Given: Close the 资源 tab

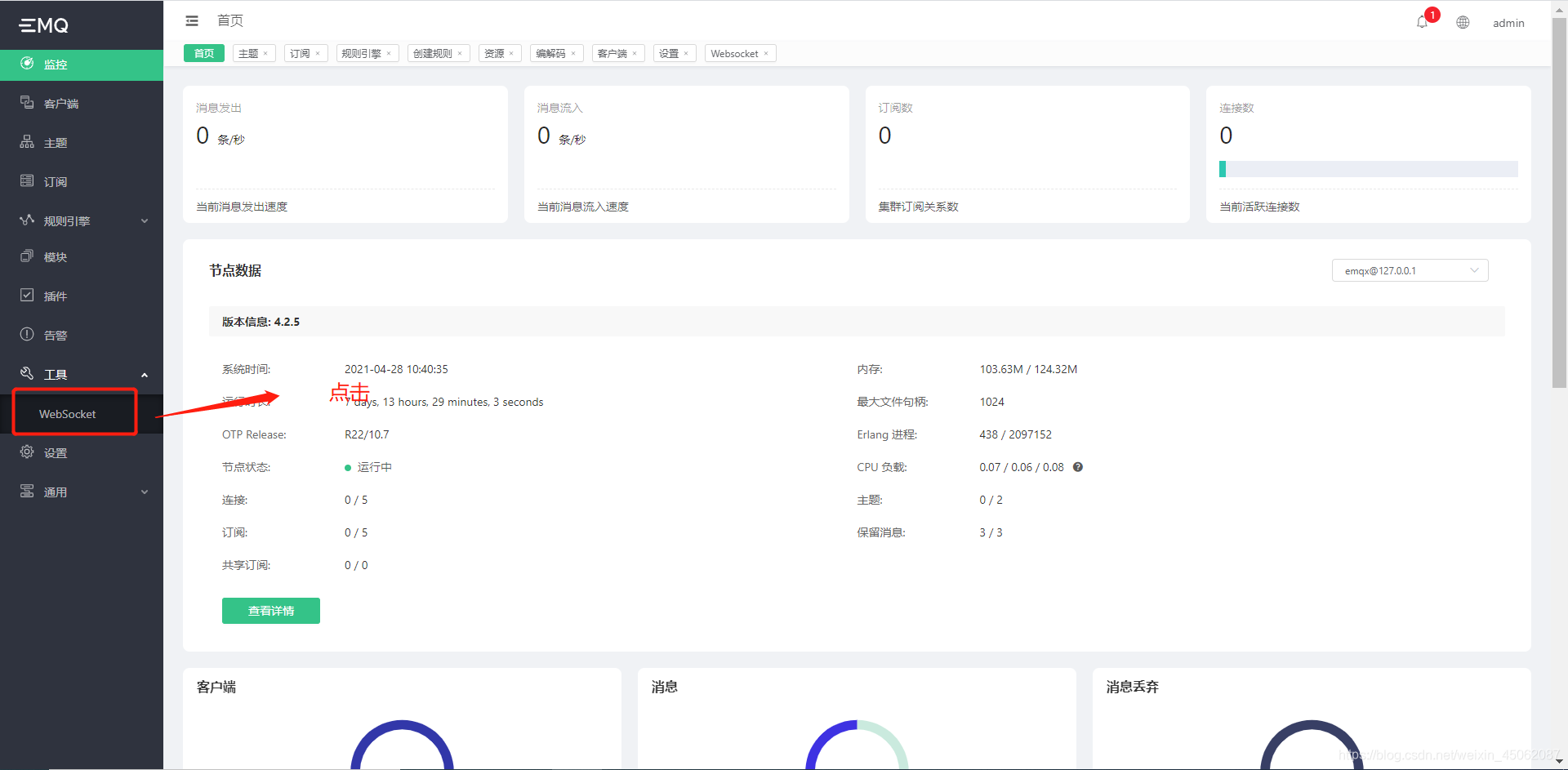Looking at the screenshot, I should point(511,54).
